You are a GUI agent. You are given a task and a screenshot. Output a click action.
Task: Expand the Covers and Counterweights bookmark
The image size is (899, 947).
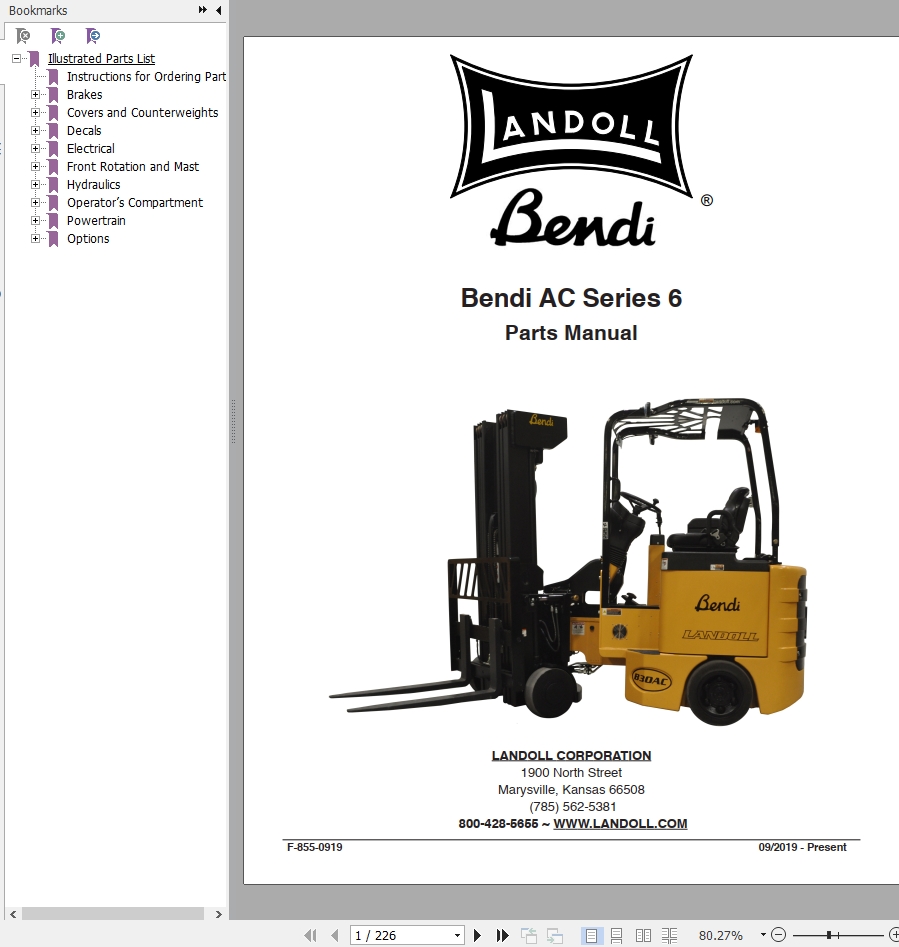[35, 113]
